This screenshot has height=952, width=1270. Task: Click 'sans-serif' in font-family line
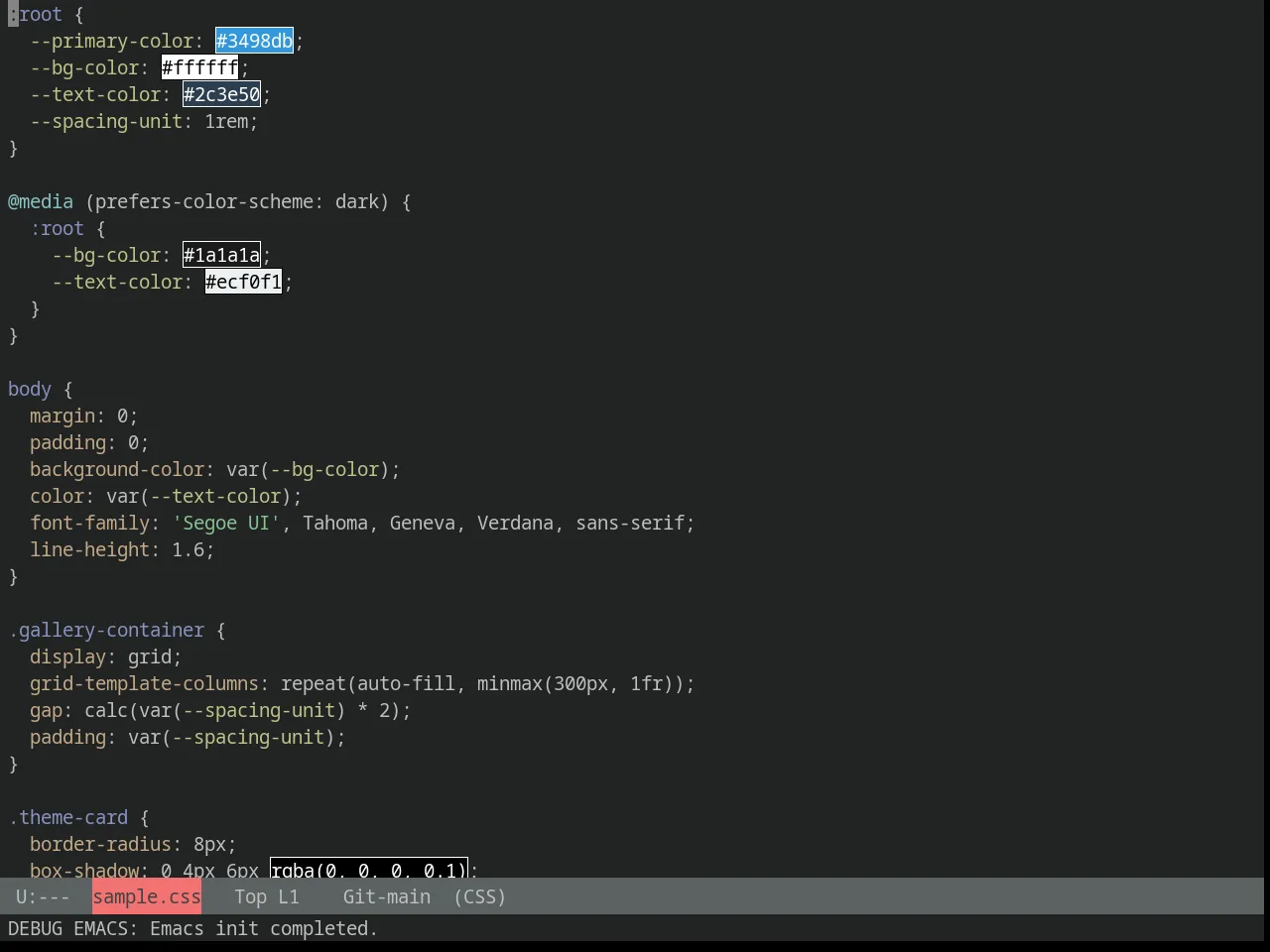point(630,523)
